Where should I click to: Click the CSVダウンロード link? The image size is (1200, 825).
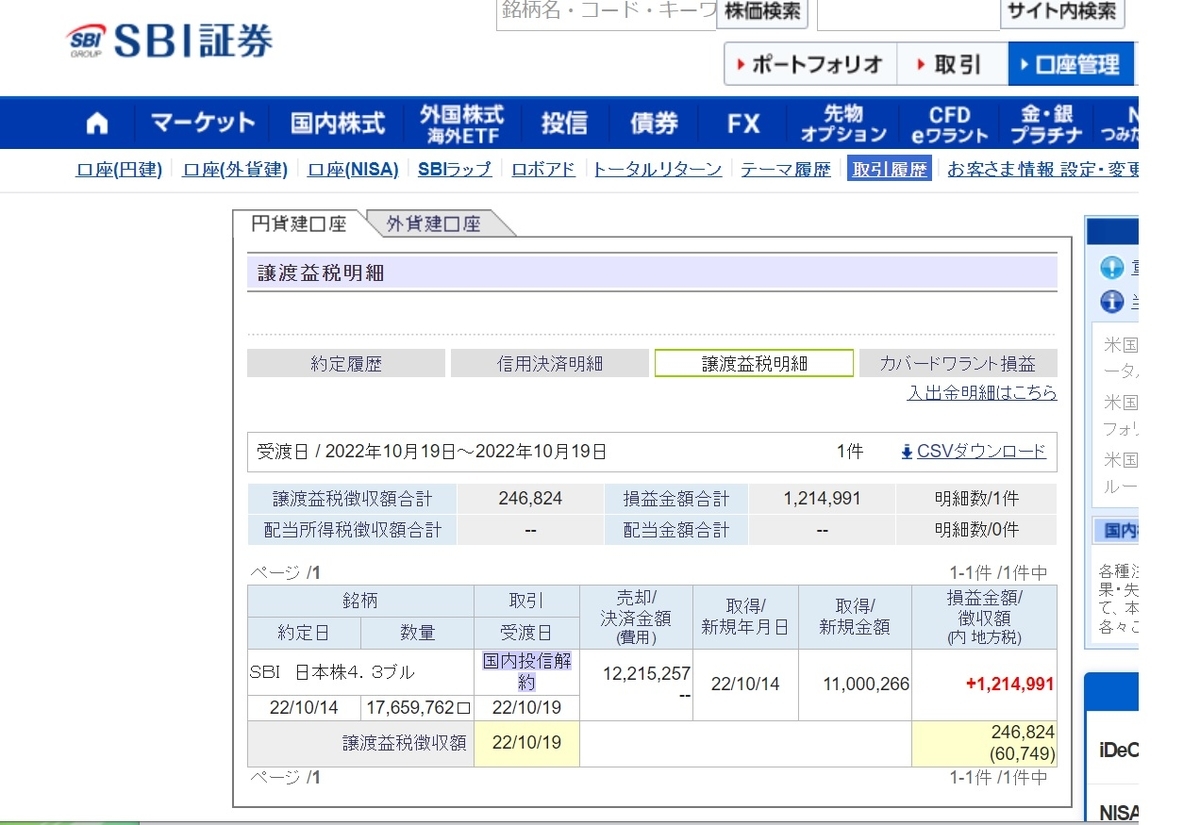click(x=981, y=451)
